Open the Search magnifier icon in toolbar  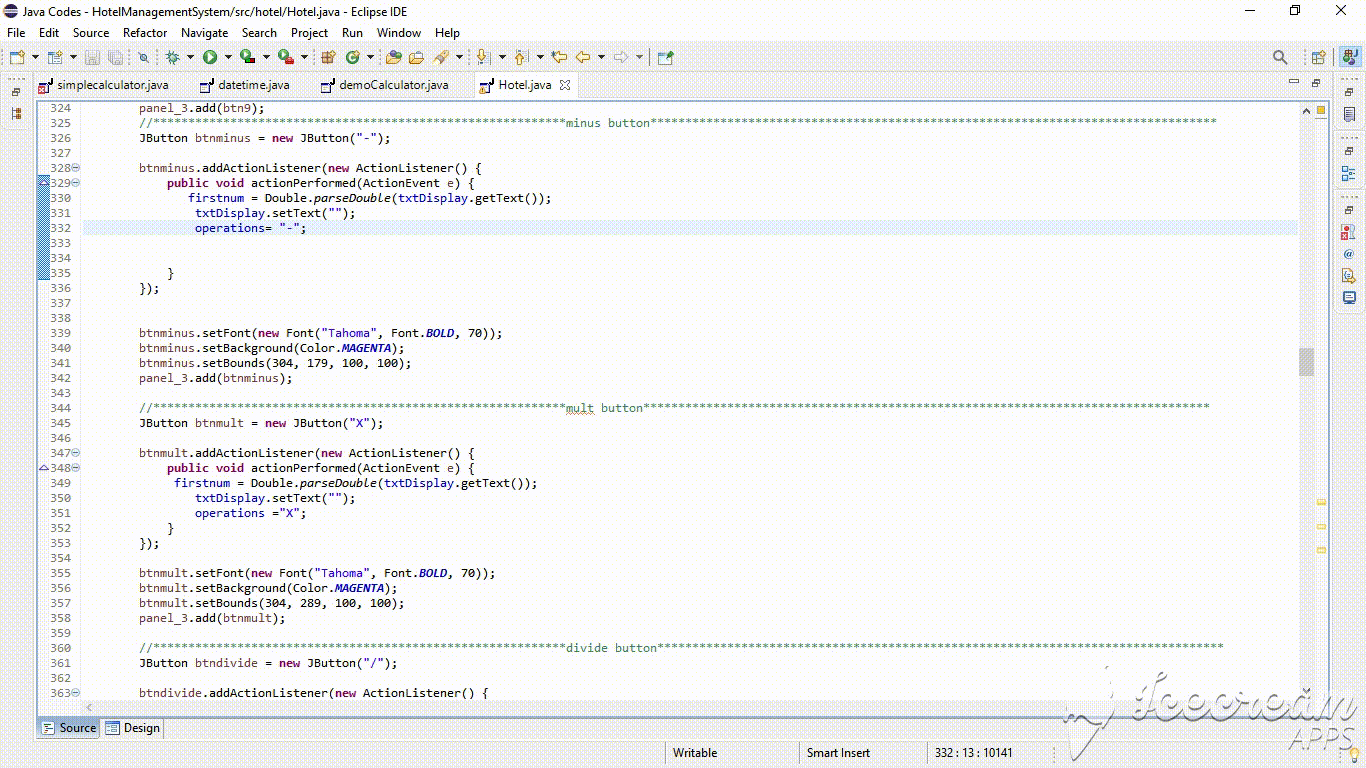click(1280, 58)
